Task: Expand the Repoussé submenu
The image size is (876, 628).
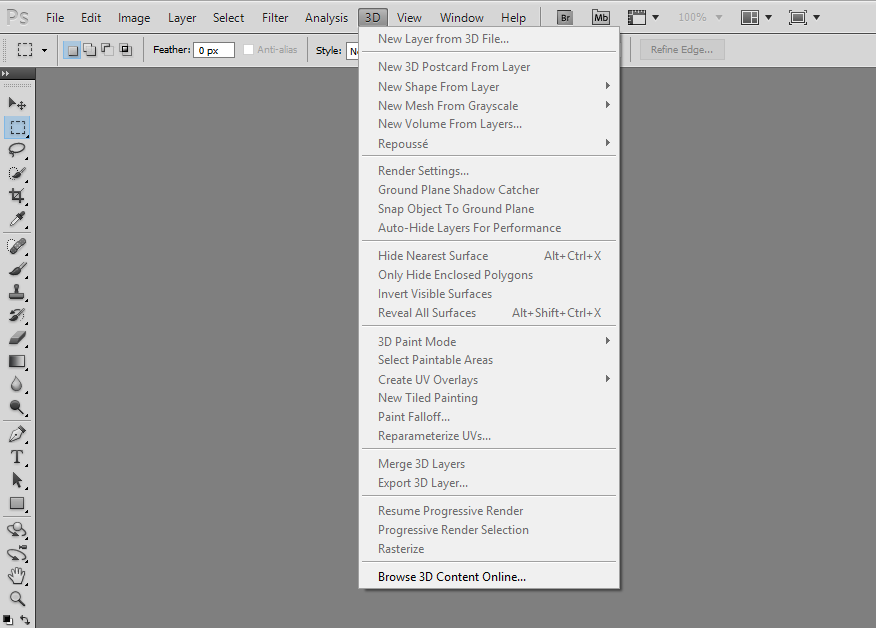Action: [x=489, y=144]
